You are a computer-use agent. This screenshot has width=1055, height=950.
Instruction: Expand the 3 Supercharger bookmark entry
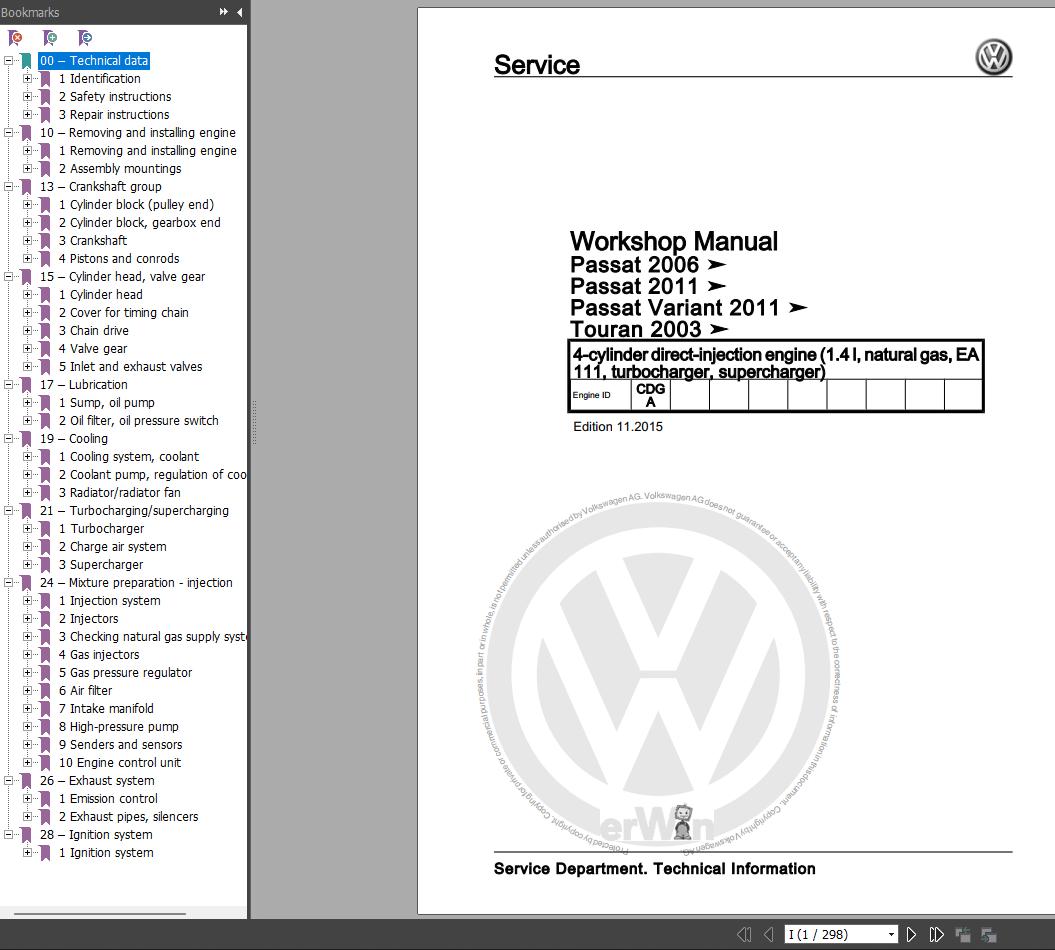27,564
